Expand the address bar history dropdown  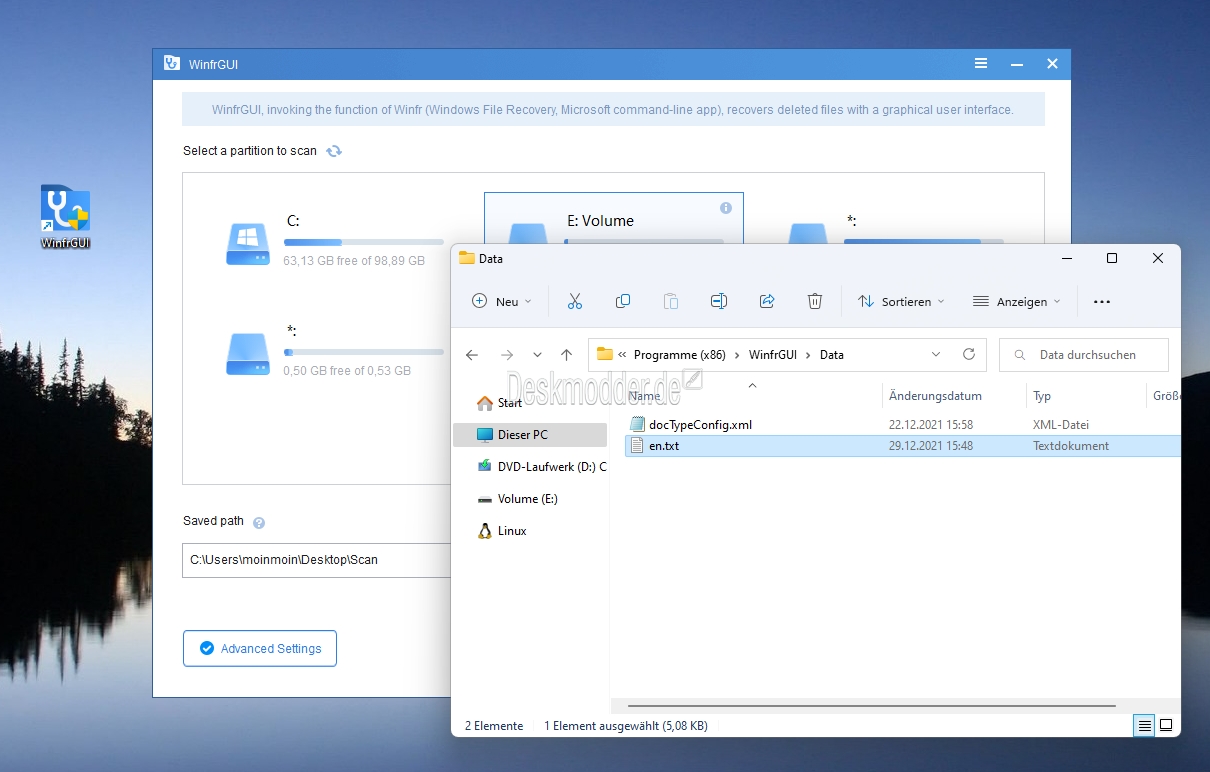(x=936, y=354)
